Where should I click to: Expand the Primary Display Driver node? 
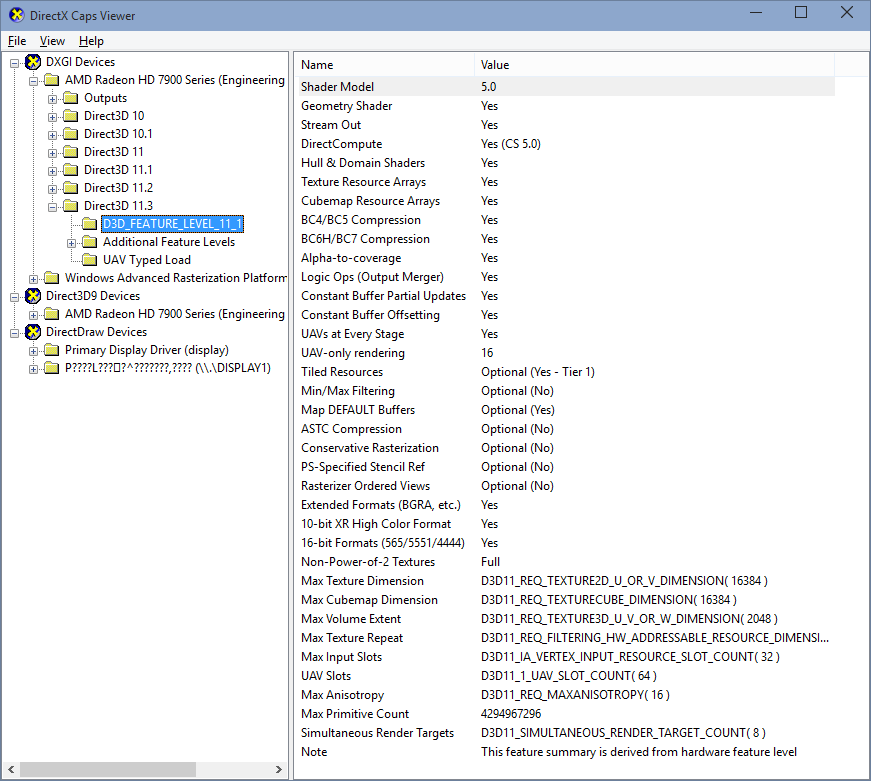33,351
